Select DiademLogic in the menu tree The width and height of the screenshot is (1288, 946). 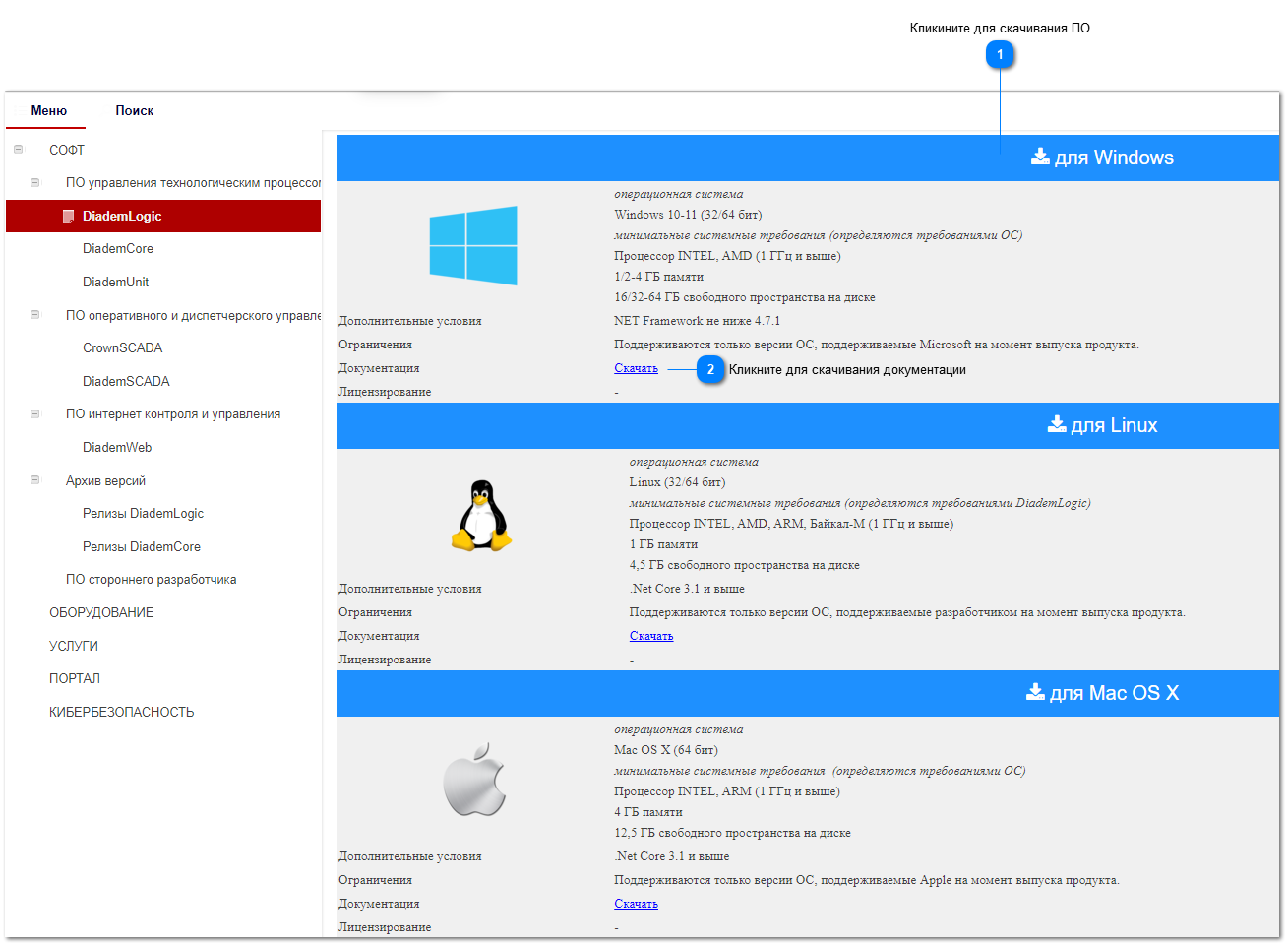(x=163, y=216)
